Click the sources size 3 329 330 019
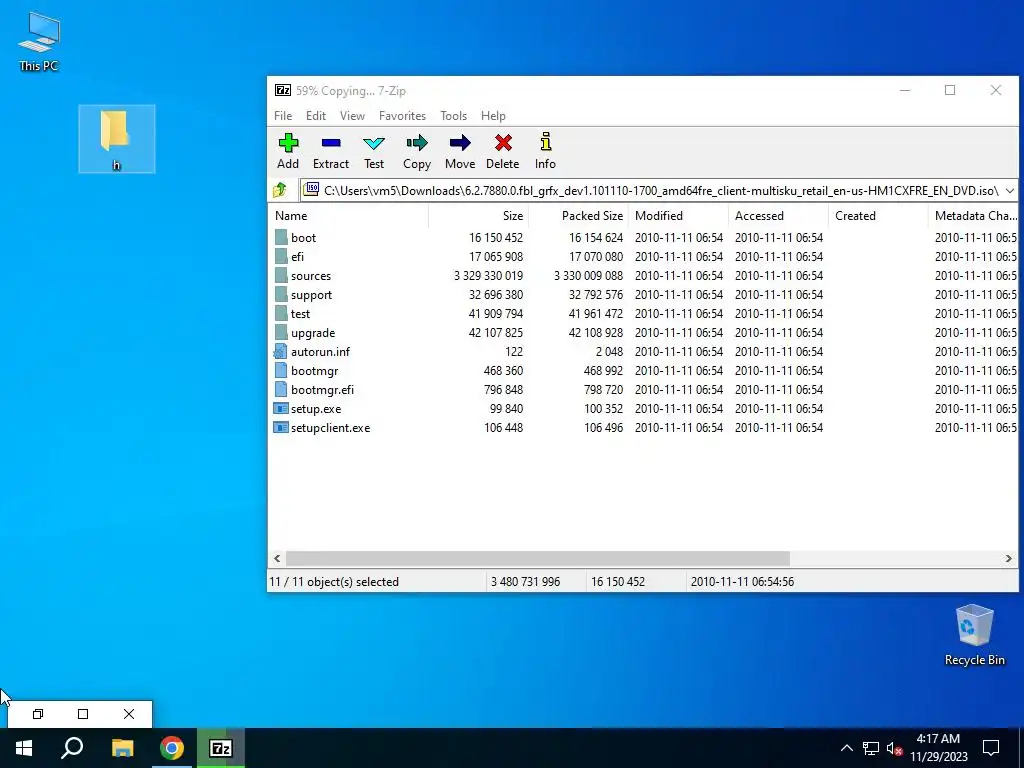1024x768 pixels. tap(488, 276)
